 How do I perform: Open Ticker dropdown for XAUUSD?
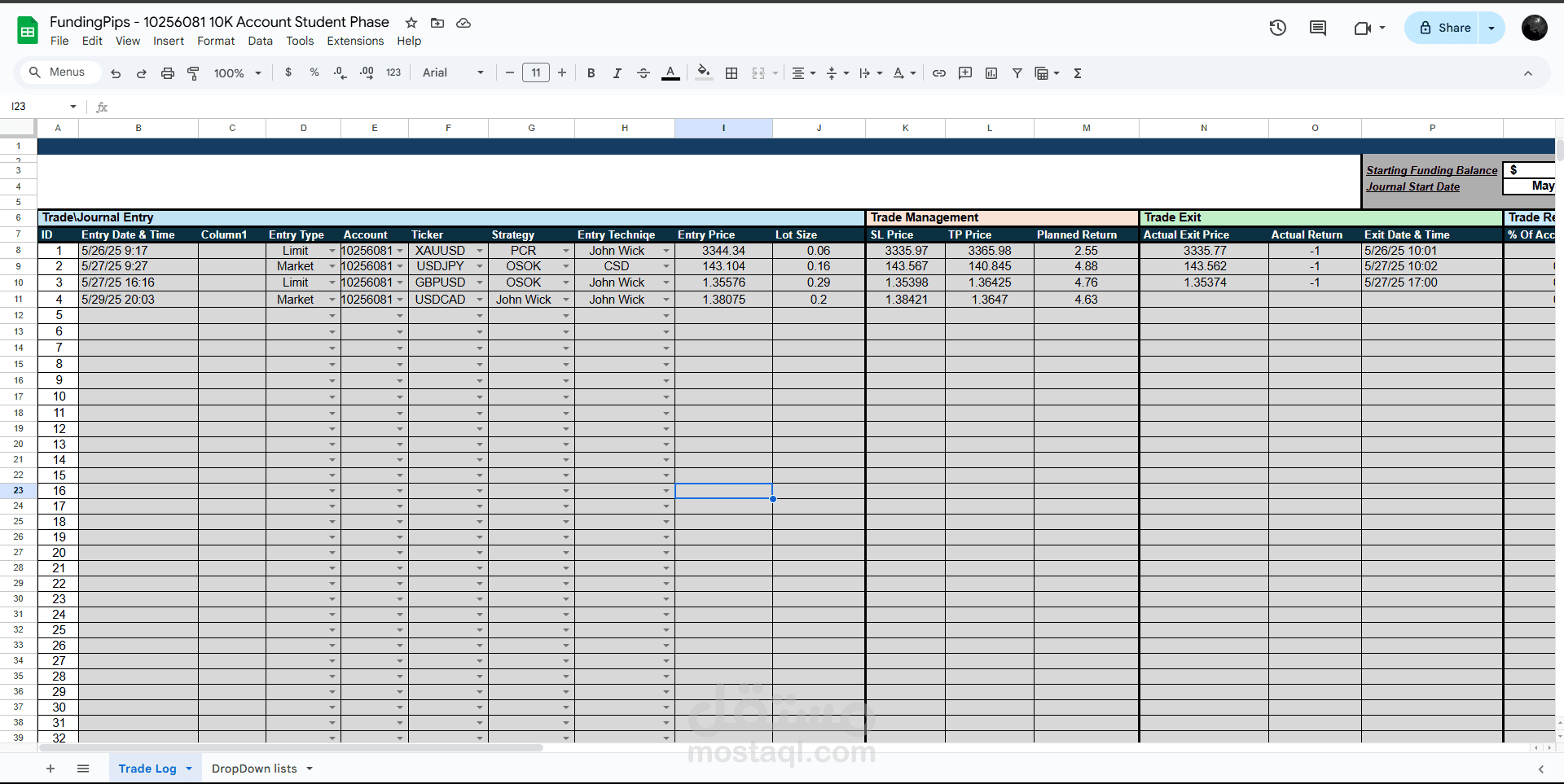[480, 251]
